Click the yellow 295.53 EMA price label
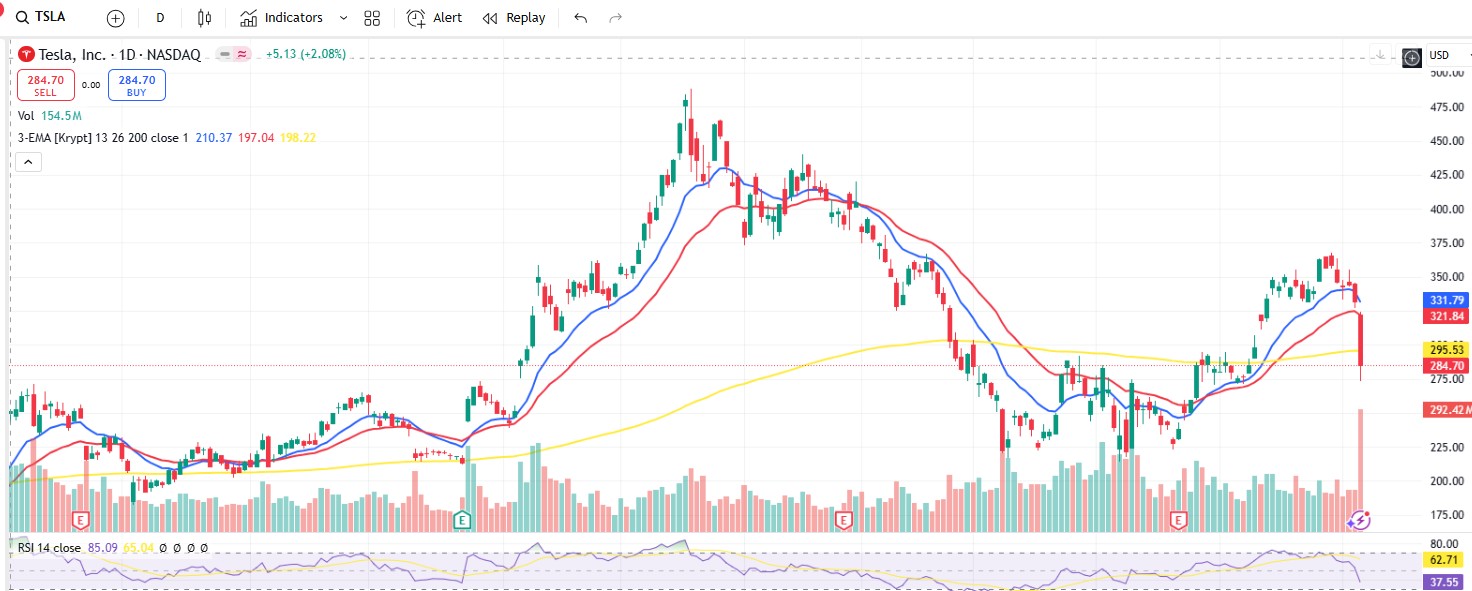Screen dimensions: 1472x591 (x=1446, y=349)
